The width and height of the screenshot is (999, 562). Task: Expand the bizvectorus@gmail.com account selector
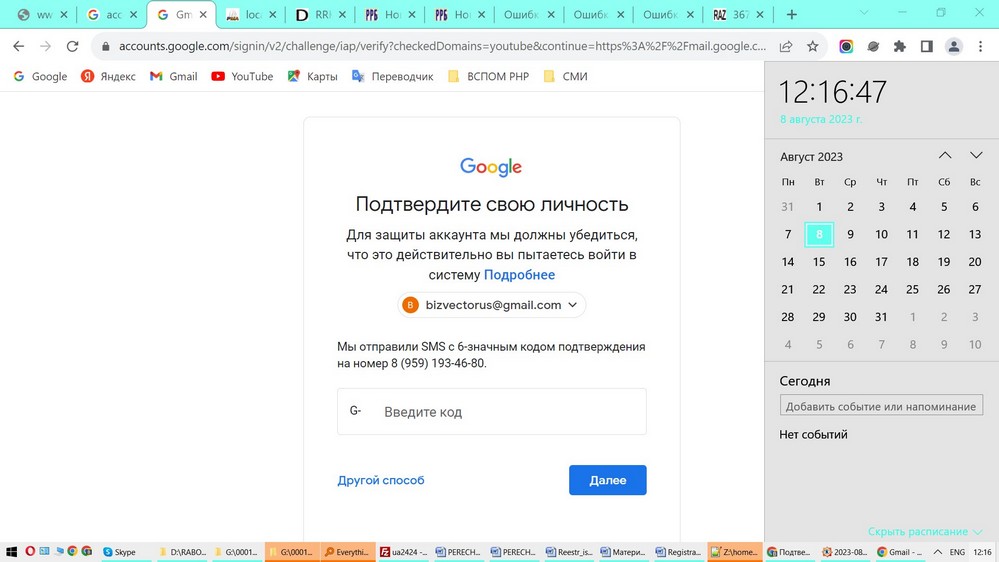(491, 305)
